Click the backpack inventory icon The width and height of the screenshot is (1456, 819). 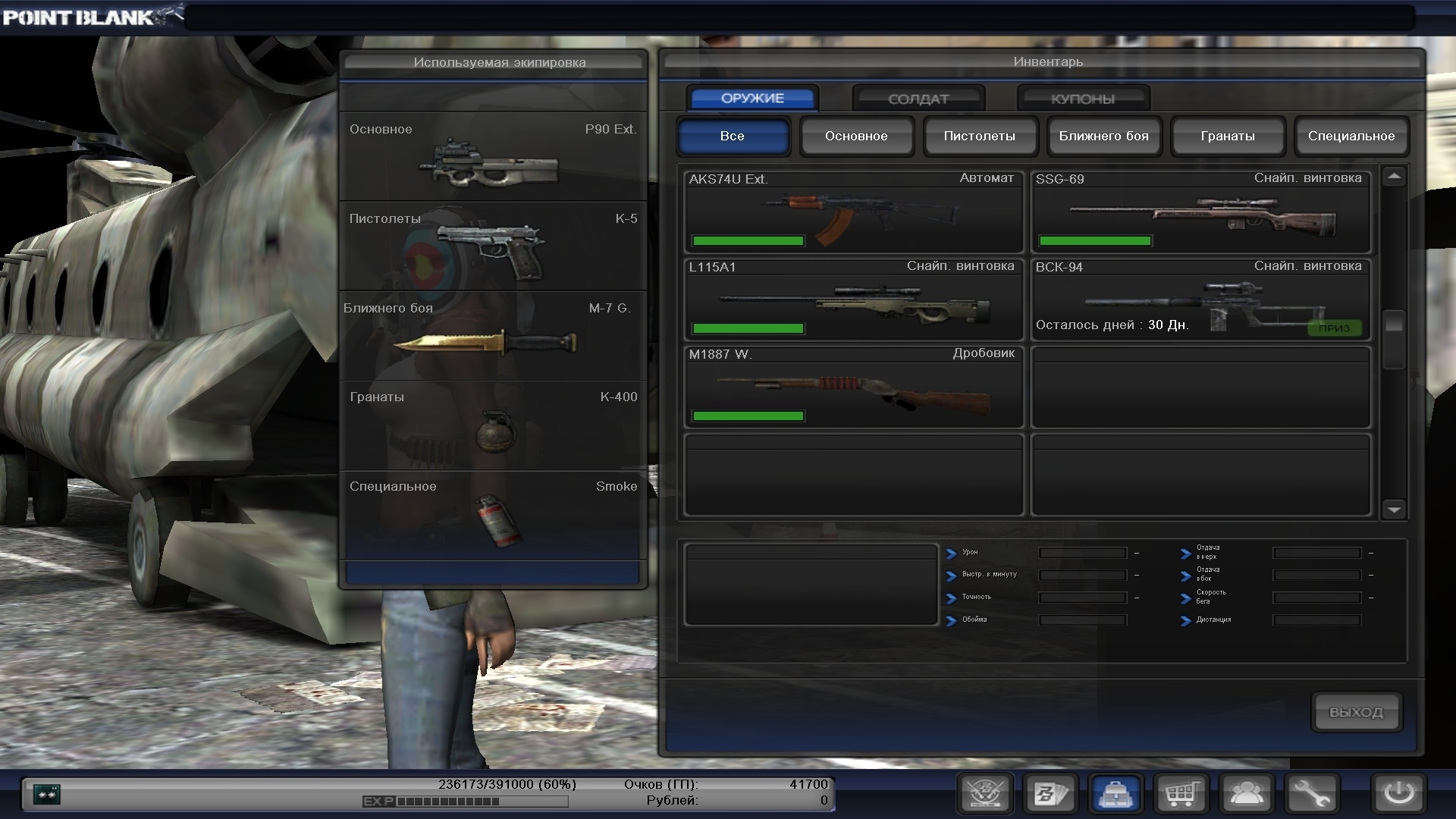click(x=1116, y=794)
